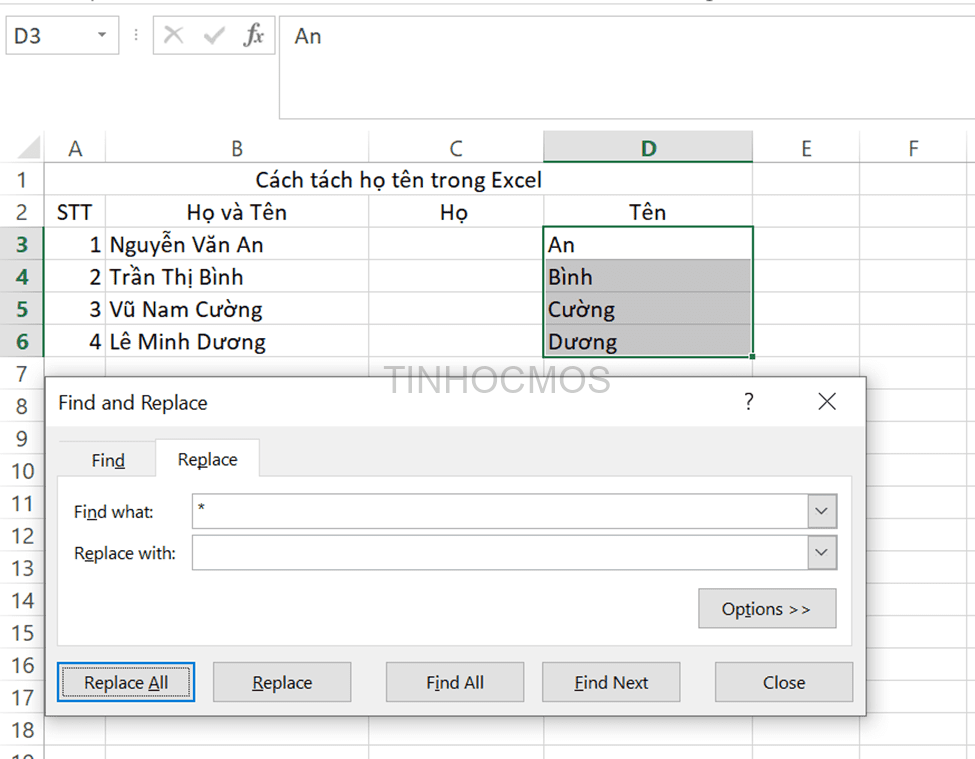975x759 pixels.
Task: Click the Select All corner triangle
Action: 29,147
